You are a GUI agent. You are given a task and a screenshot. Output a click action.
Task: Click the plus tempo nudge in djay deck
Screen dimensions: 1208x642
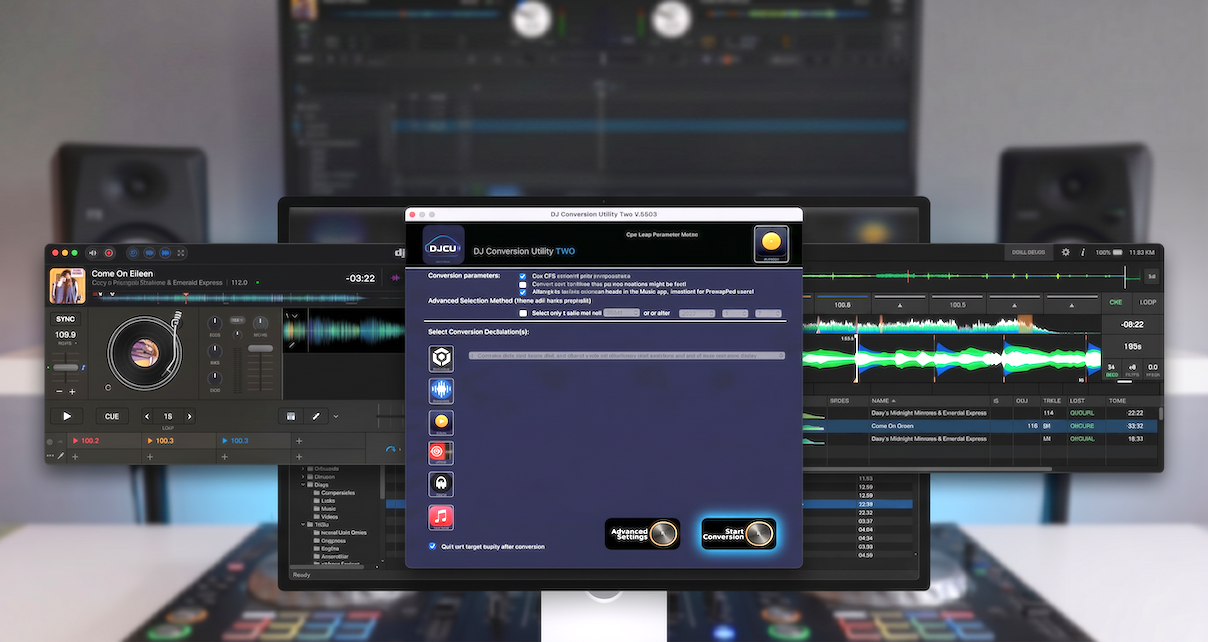[72, 391]
